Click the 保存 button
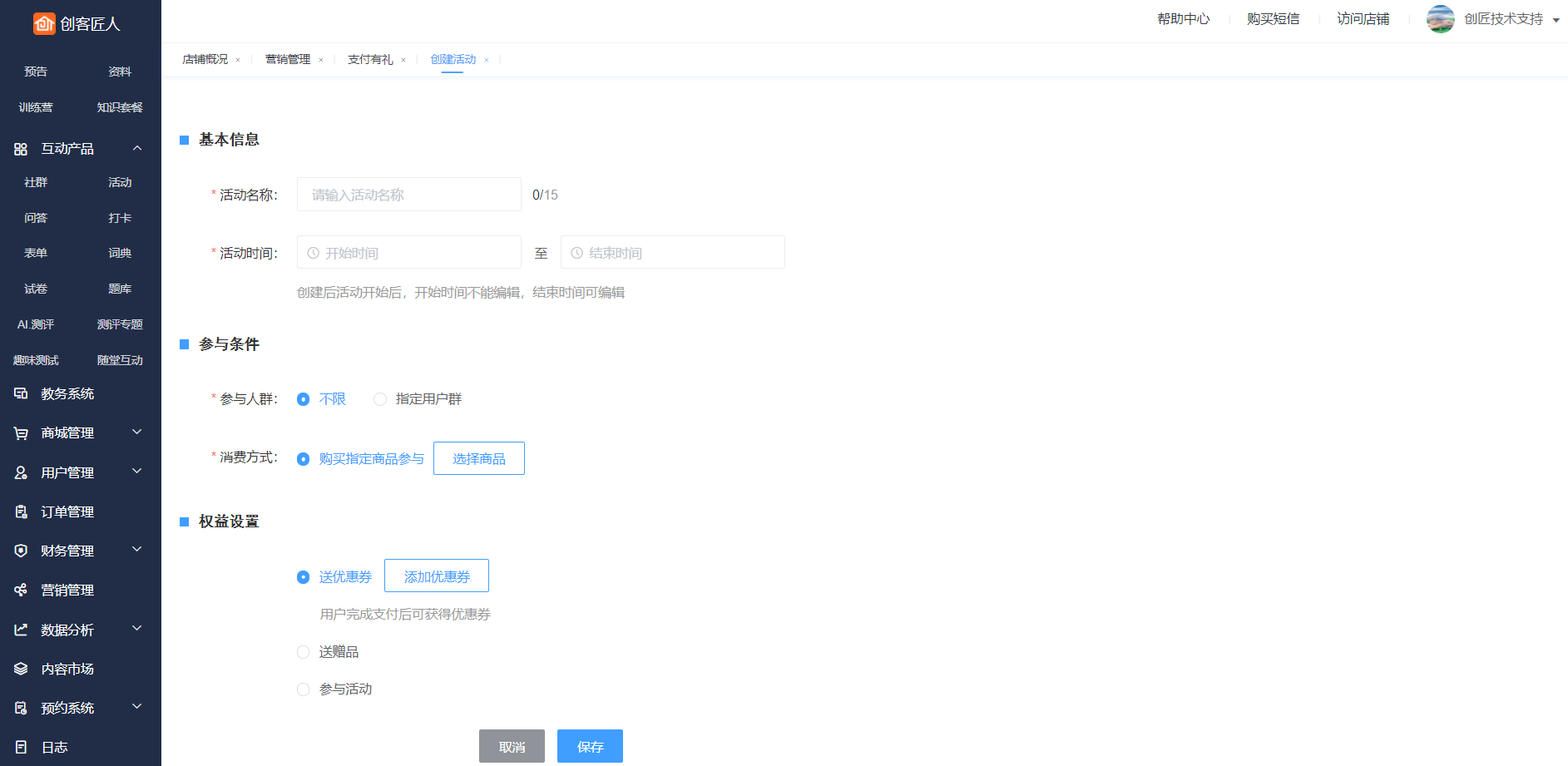Screen dimensions: 1568x766 pos(590,746)
